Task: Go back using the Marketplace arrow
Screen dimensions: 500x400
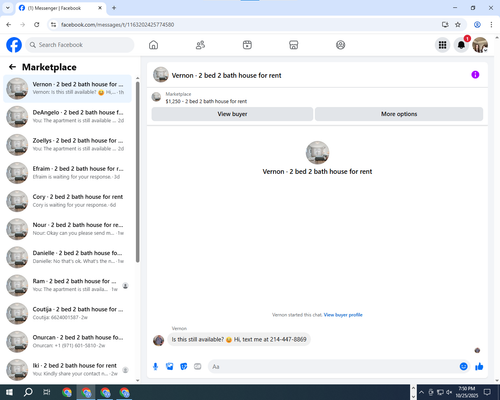Action: pos(12,67)
